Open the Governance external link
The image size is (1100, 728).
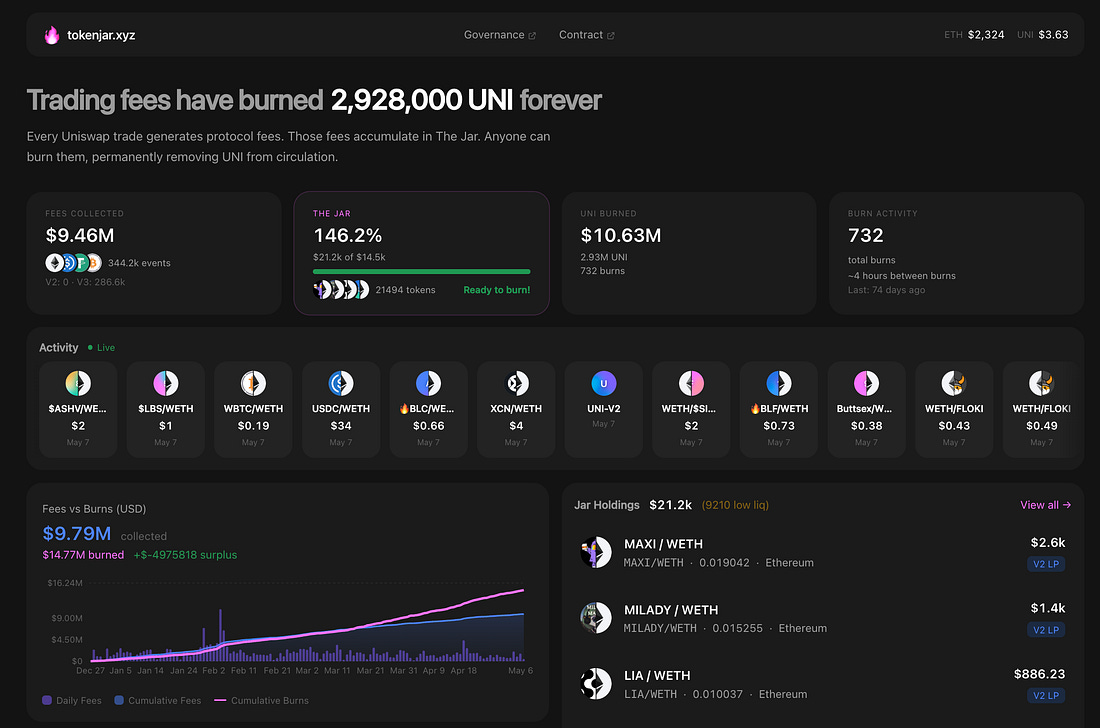tap(499, 35)
